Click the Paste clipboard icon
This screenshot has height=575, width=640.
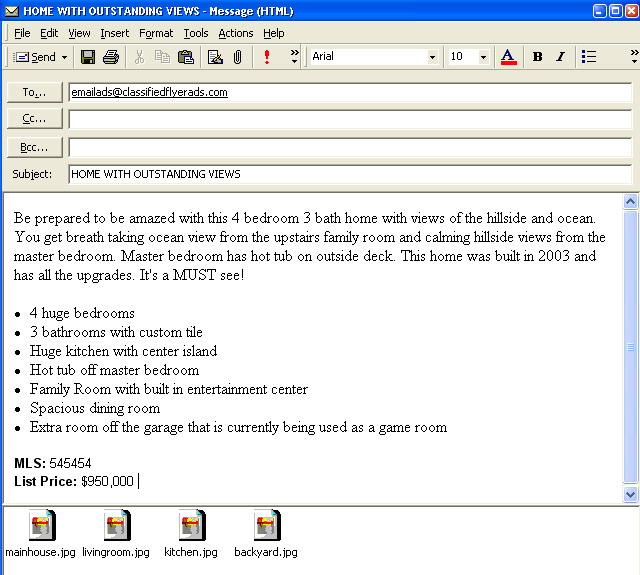186,57
